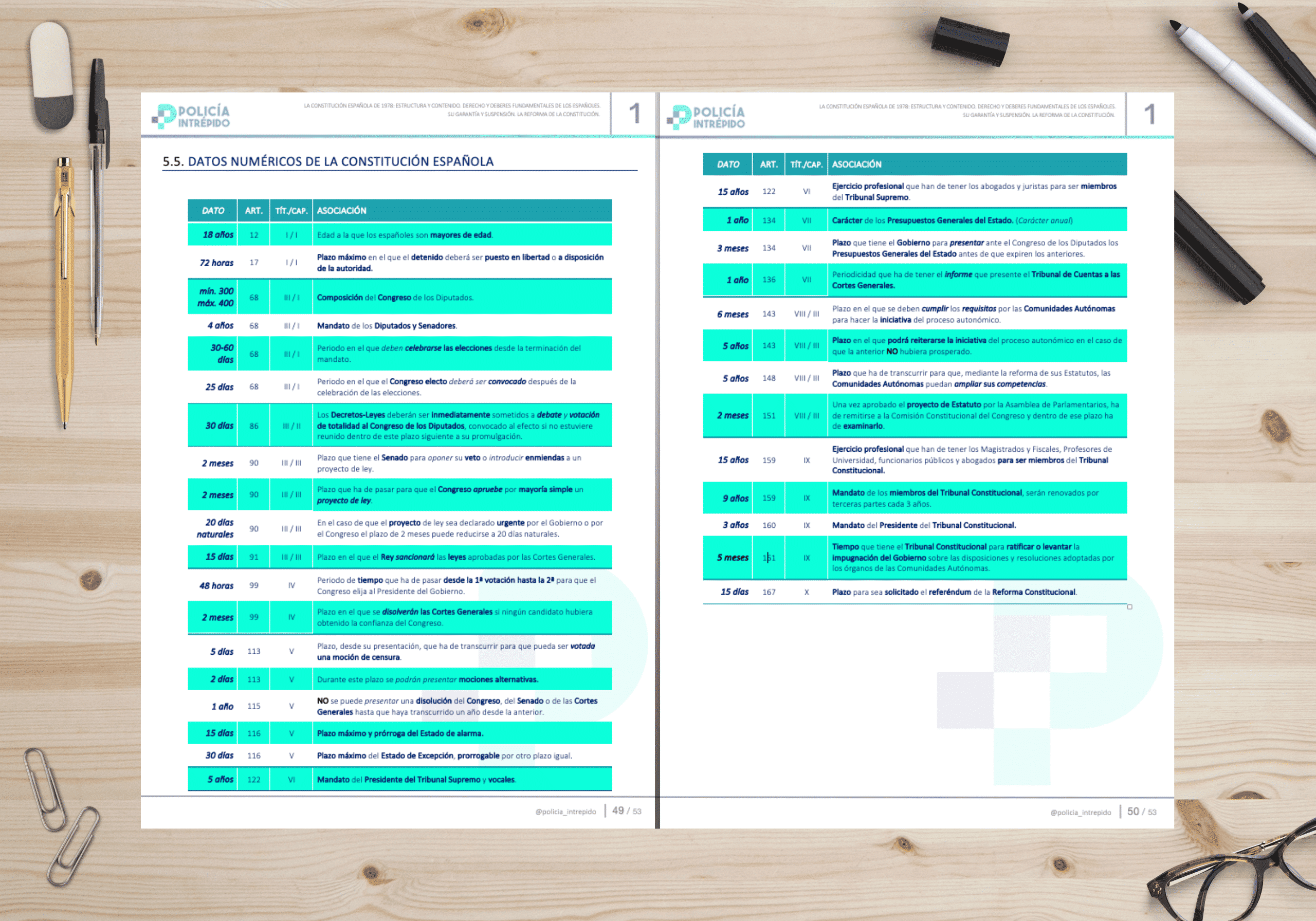The image size is (1316, 921).
Task: Click the 'ART.' header of the right page table
Action: pos(769,164)
